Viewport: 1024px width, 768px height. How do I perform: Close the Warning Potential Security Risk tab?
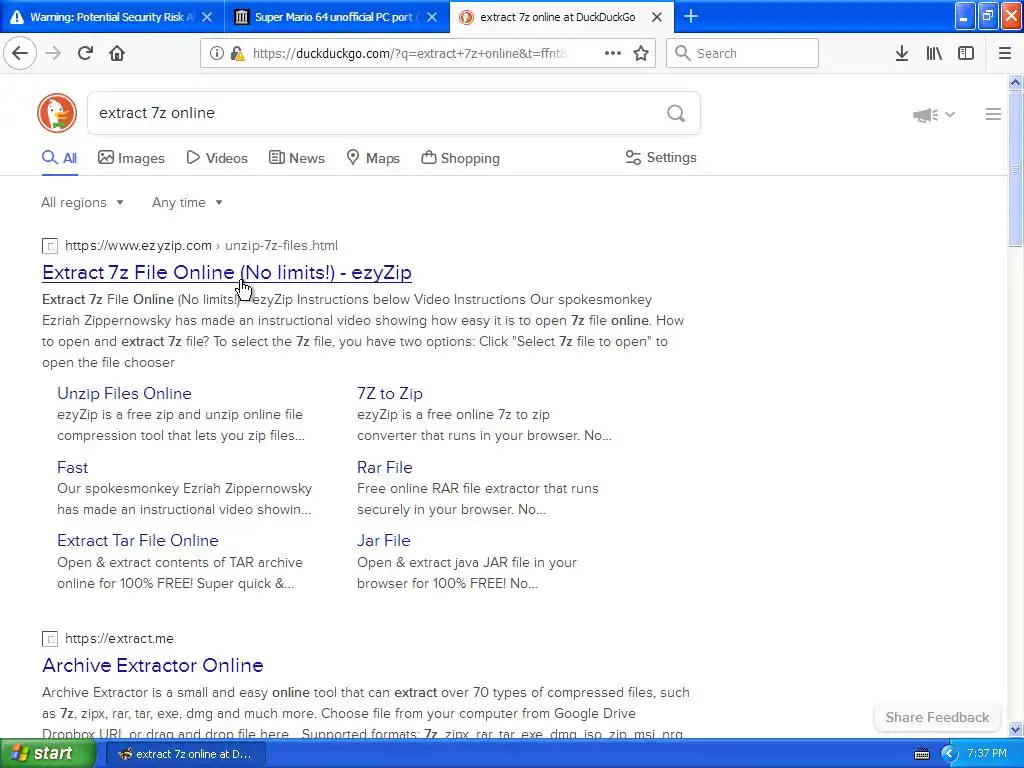tap(207, 17)
